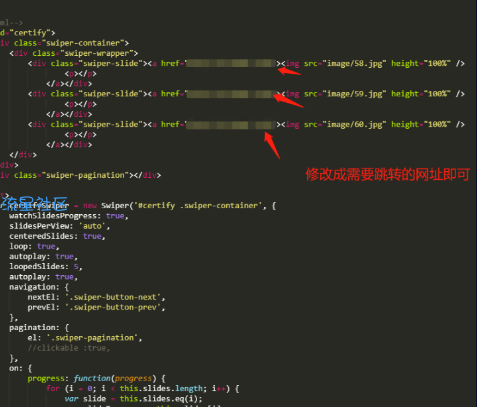Place cursor on src="image/60.jpg" text
The width and height of the screenshot is (477, 407).
[x=345, y=125]
